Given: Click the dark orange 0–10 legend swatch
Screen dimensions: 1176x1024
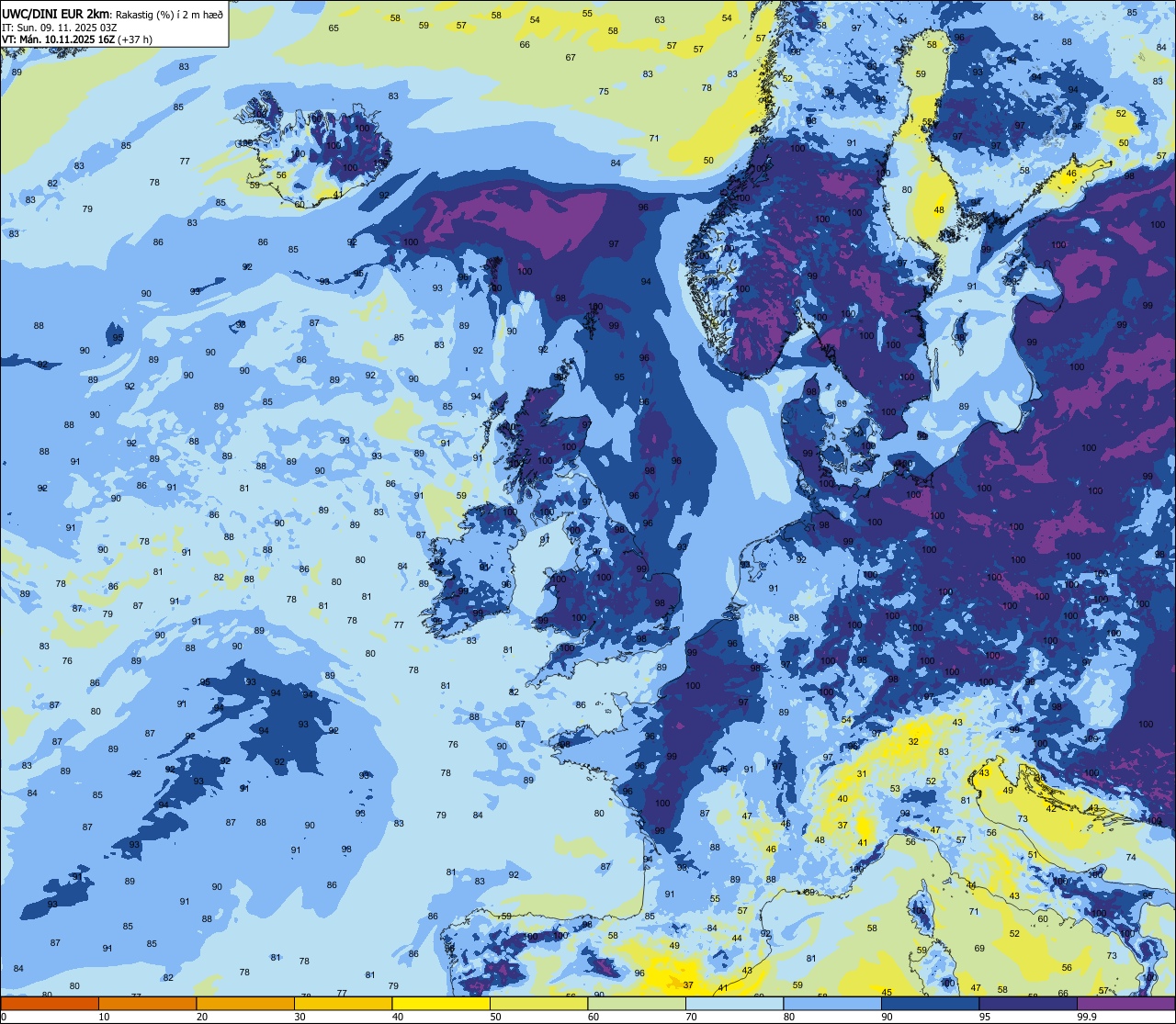Looking at the screenshot, I should 50,1003.
